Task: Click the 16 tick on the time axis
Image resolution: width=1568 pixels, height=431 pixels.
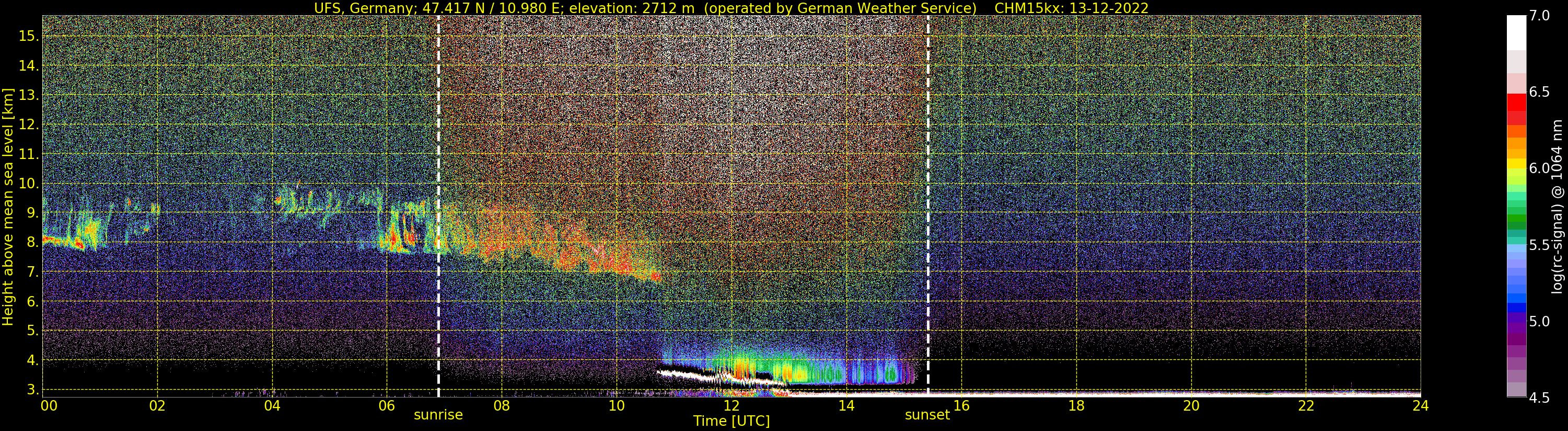Action: point(961,406)
